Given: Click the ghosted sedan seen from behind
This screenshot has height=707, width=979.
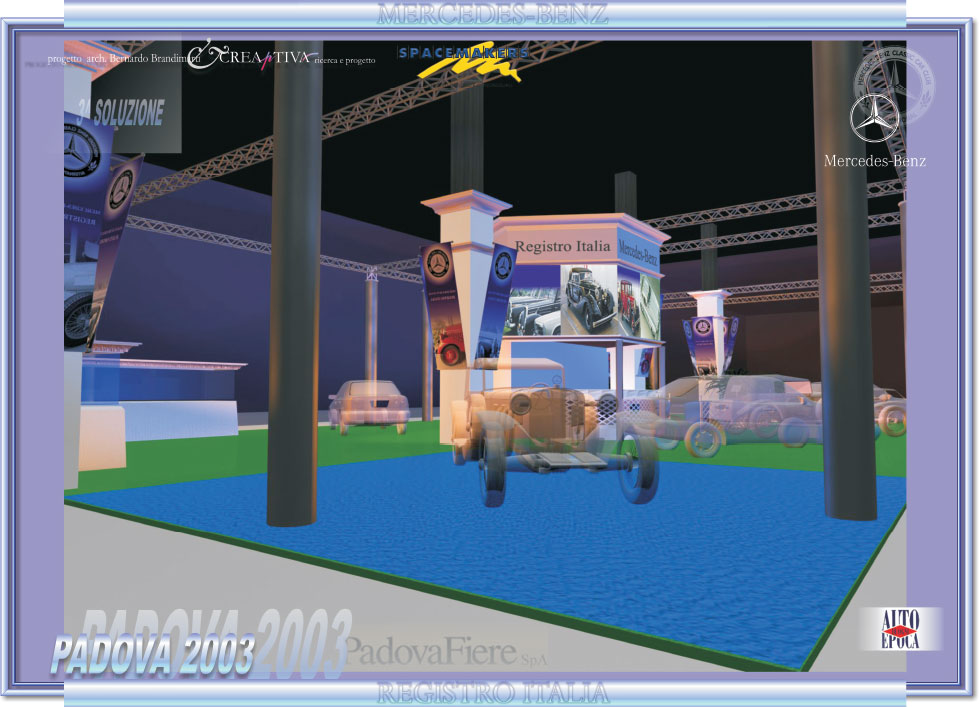Looking at the screenshot, I should click(368, 407).
